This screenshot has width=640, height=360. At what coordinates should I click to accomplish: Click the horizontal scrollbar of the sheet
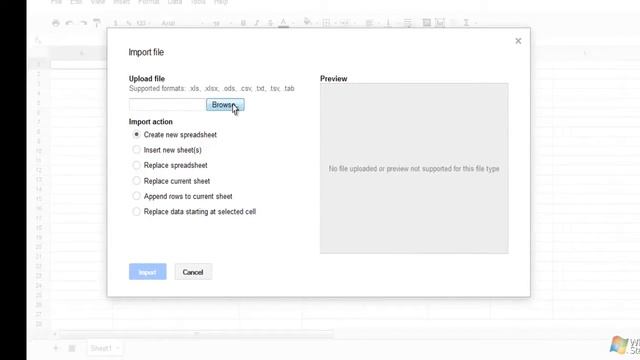pos(196,334)
